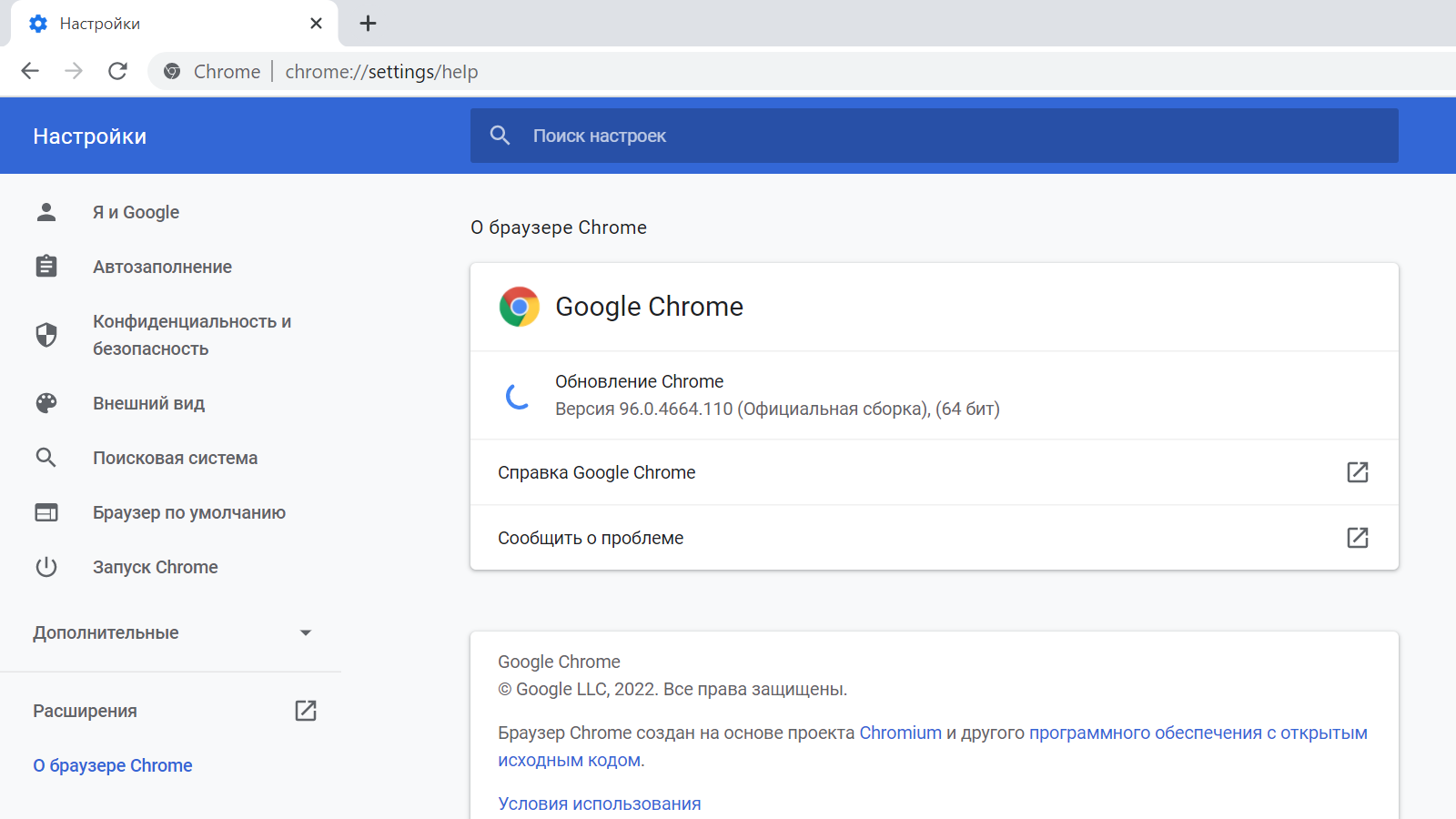Click the window icon for Браузер по умолчанию
This screenshot has height=819, width=1456.
point(46,512)
